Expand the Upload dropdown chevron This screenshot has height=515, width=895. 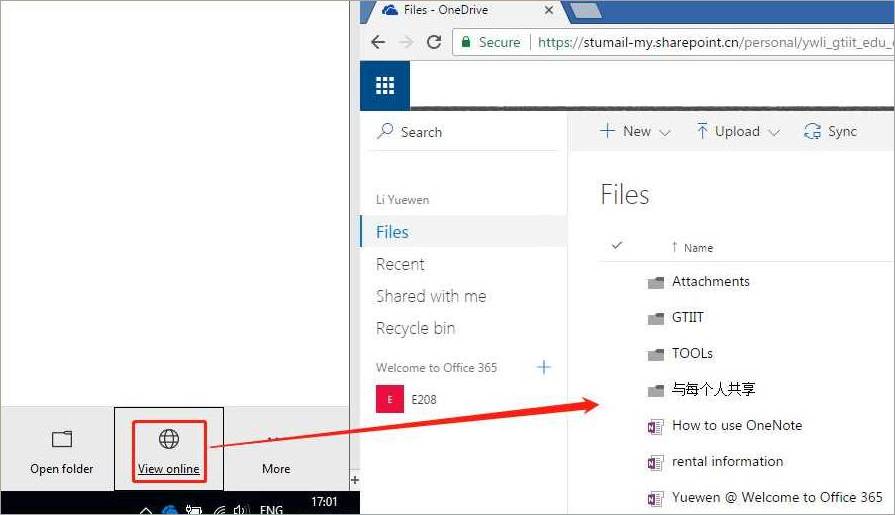(x=773, y=132)
